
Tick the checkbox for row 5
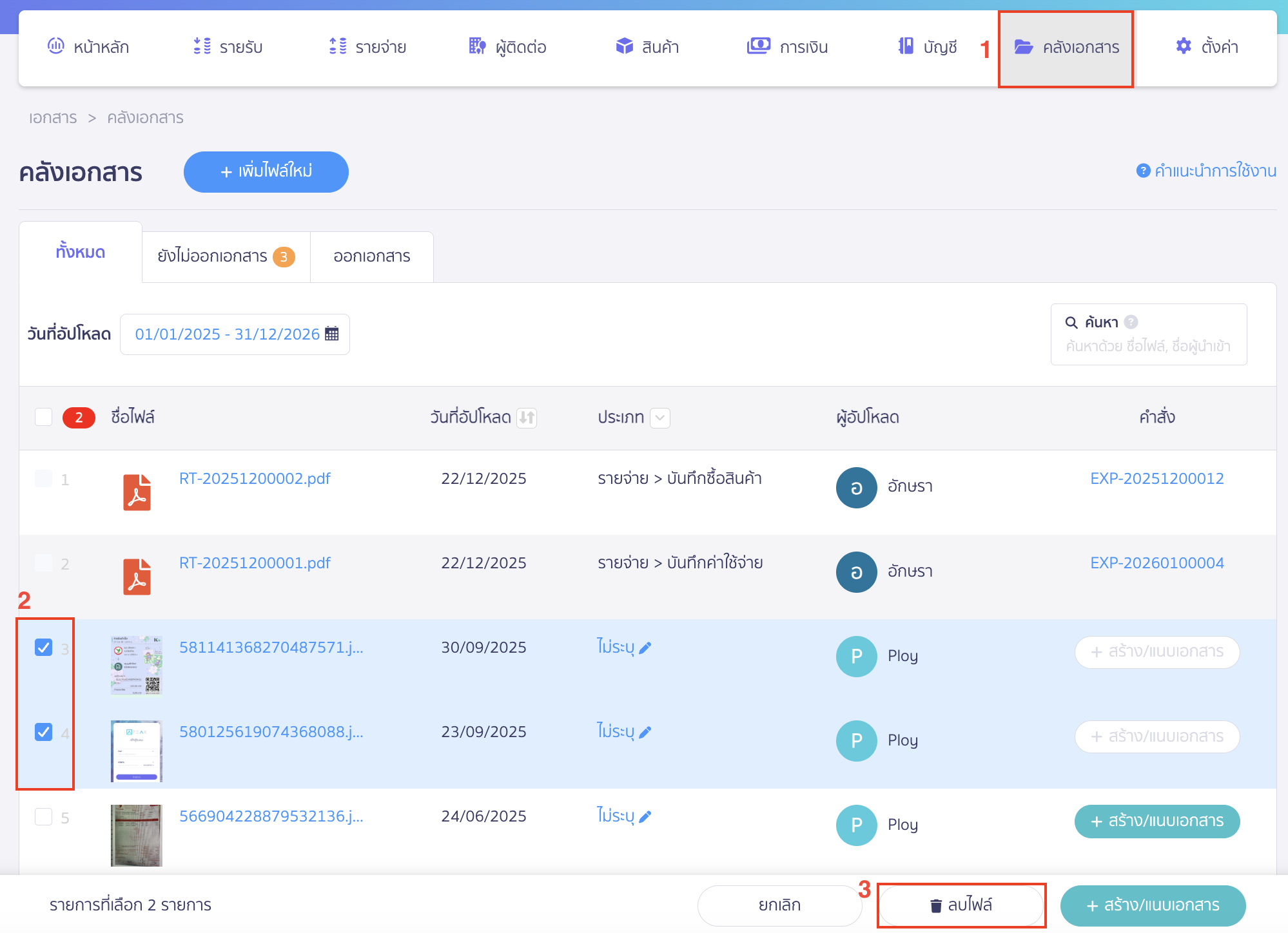pos(43,817)
